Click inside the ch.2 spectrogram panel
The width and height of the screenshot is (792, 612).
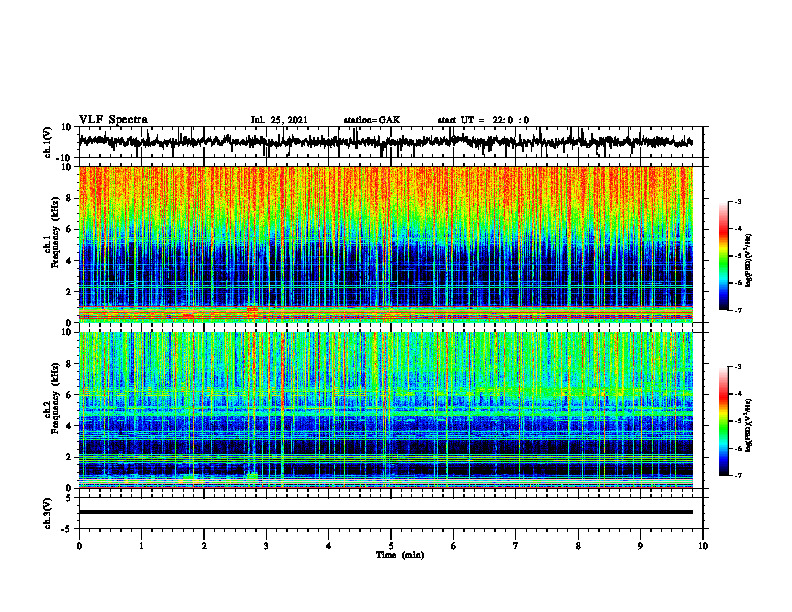(385, 410)
